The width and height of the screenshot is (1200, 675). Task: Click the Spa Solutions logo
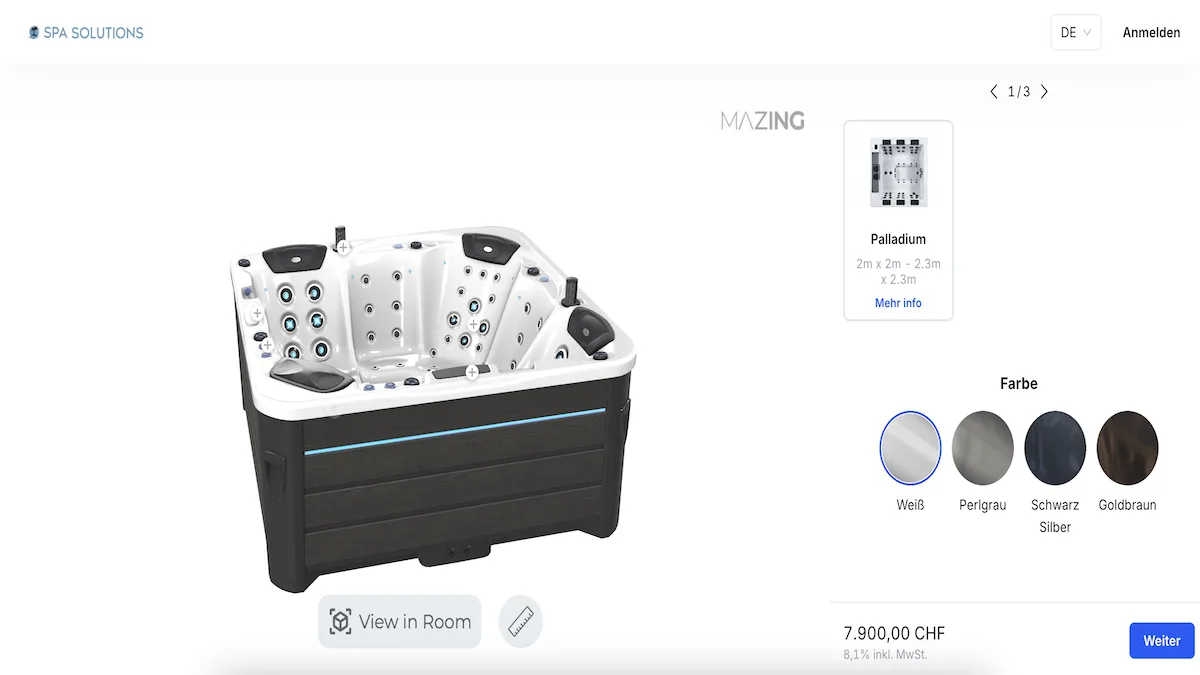(86, 33)
